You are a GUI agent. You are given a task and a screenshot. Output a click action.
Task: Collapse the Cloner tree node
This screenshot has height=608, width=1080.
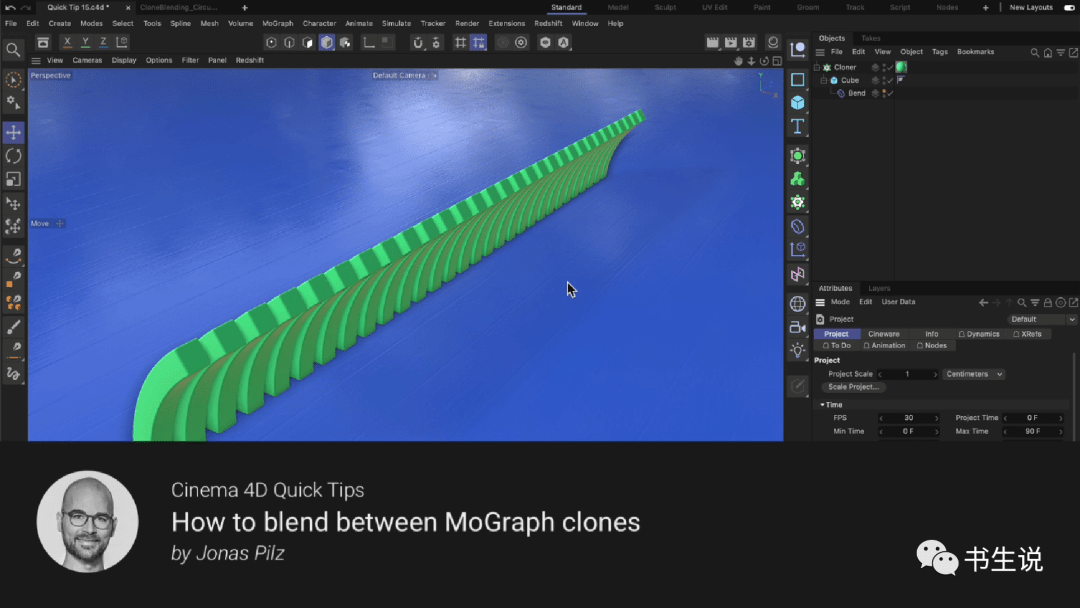point(817,67)
